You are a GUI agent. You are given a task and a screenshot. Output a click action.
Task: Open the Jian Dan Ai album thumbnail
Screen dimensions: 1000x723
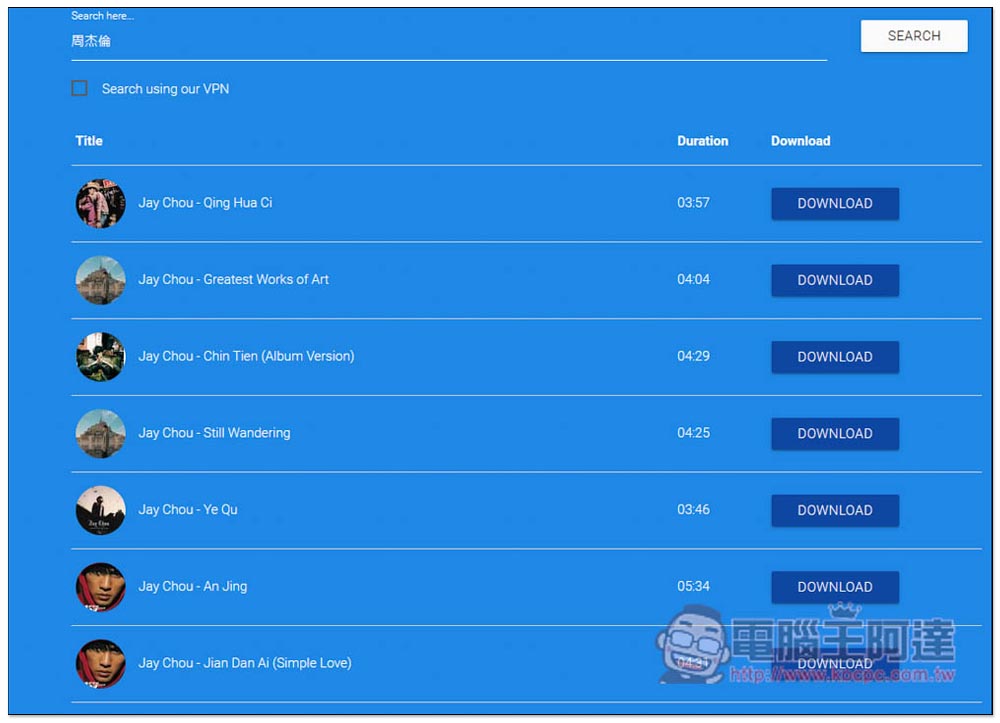click(101, 663)
